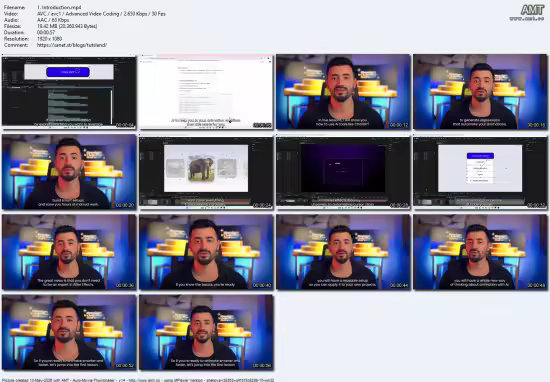Image resolution: width=550 pixels, height=382 pixels.
Task: Select the thumbnail timestamped 00:00:04
Action: coord(69,92)
